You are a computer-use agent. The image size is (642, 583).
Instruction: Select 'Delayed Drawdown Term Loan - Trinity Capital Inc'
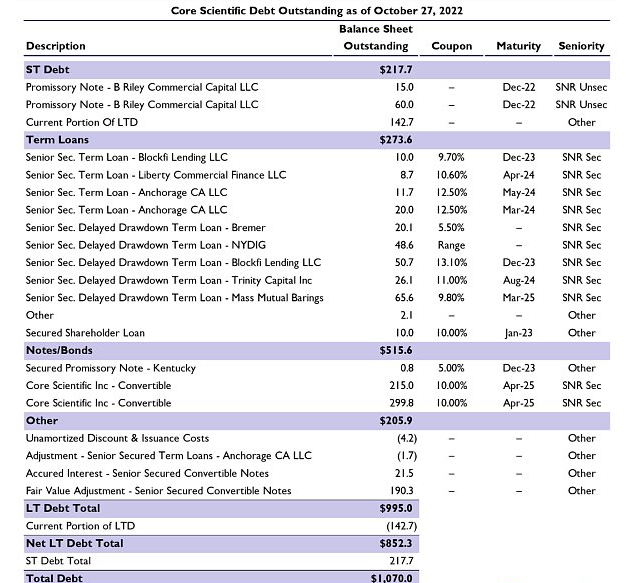(x=169, y=280)
